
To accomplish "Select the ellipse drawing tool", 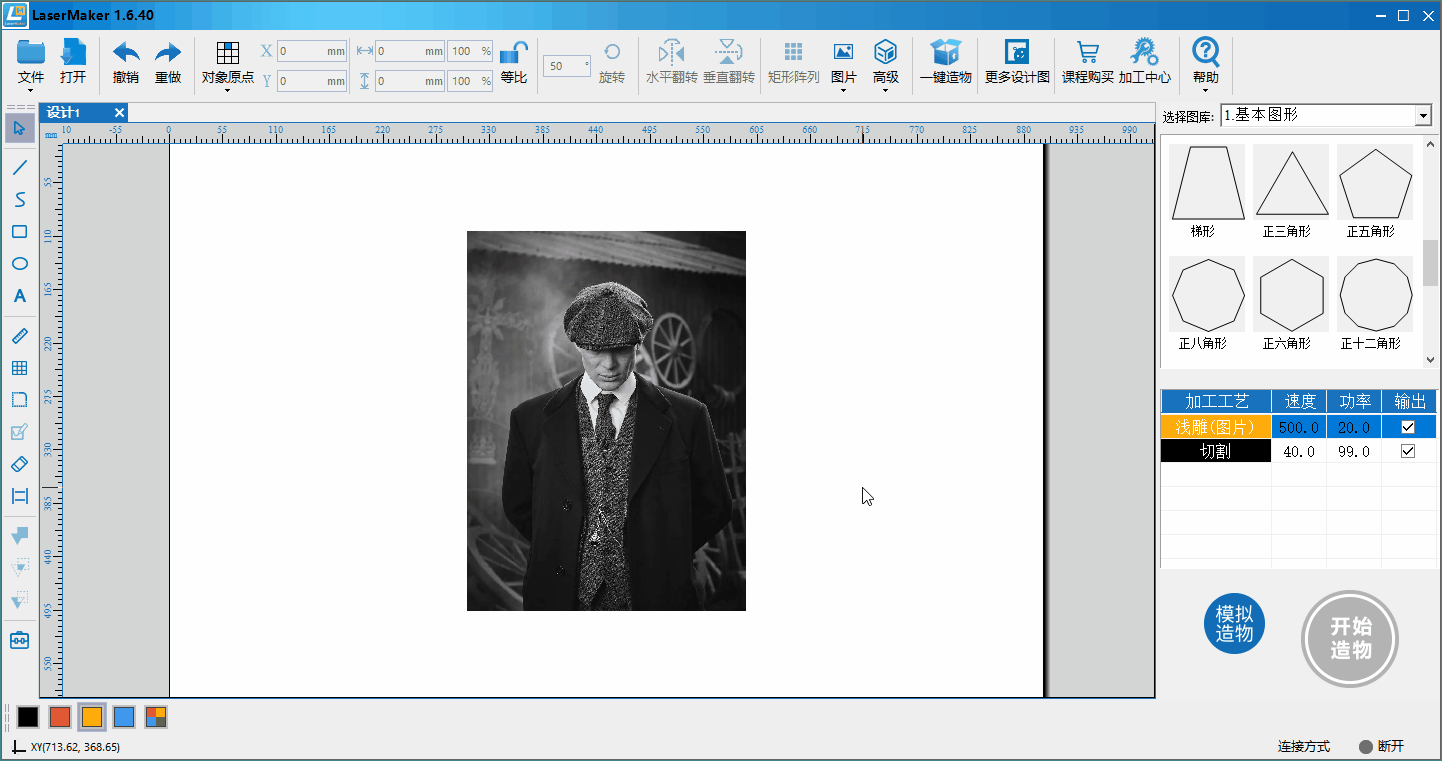I will tap(19, 264).
